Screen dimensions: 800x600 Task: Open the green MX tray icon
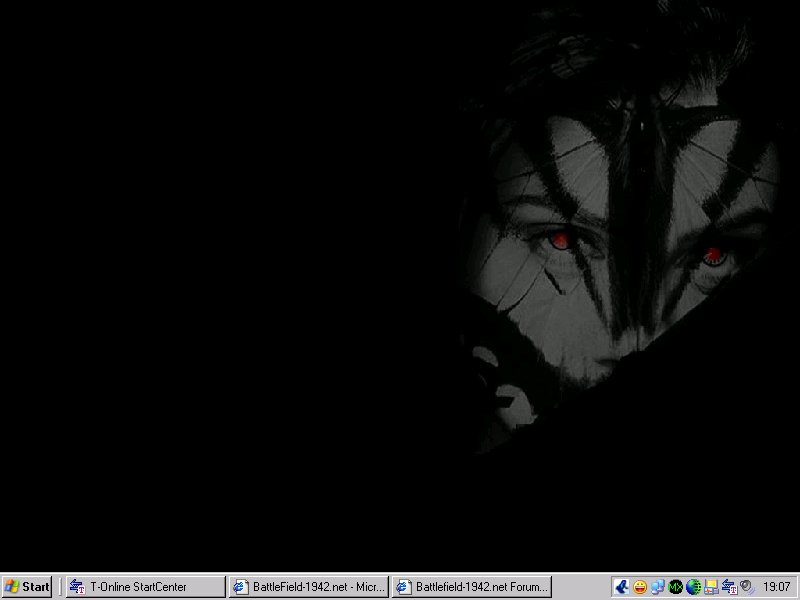675,587
